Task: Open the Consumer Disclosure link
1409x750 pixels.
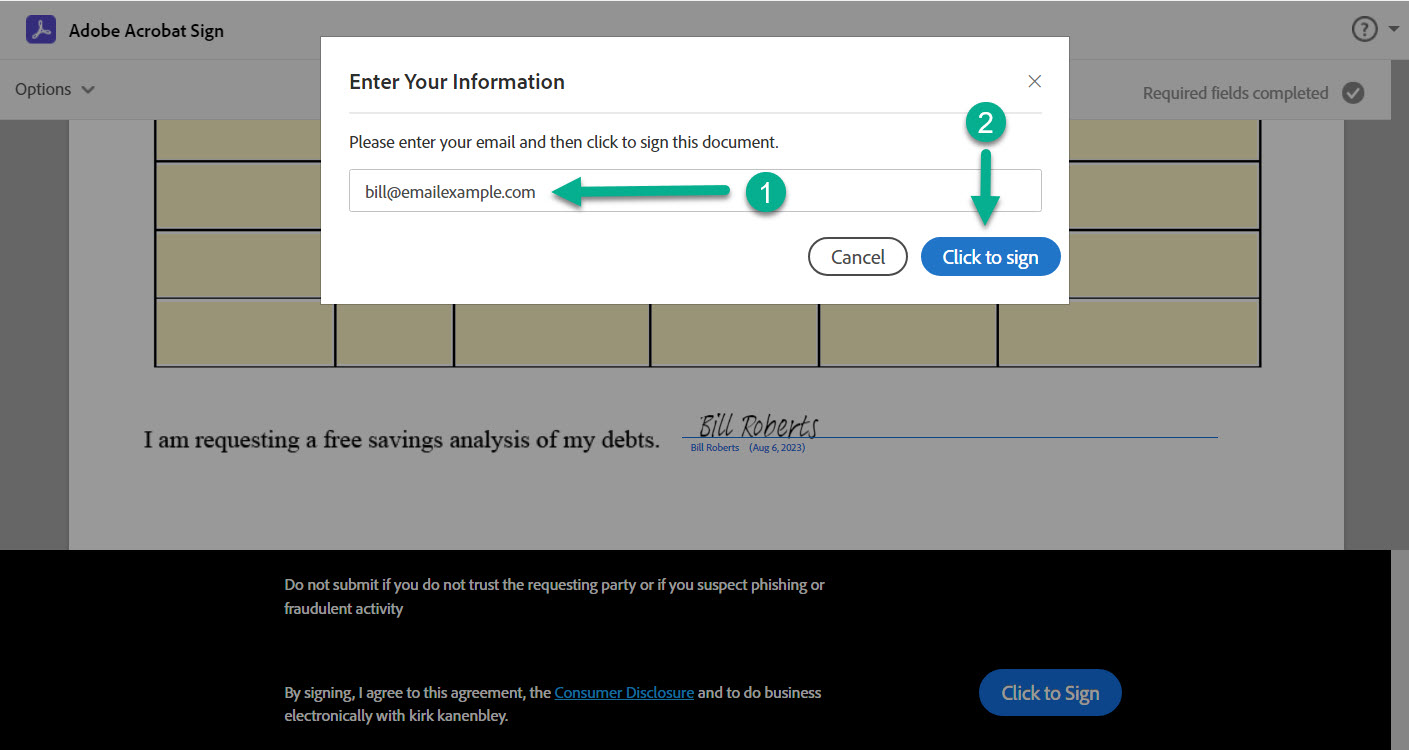Action: [624, 692]
